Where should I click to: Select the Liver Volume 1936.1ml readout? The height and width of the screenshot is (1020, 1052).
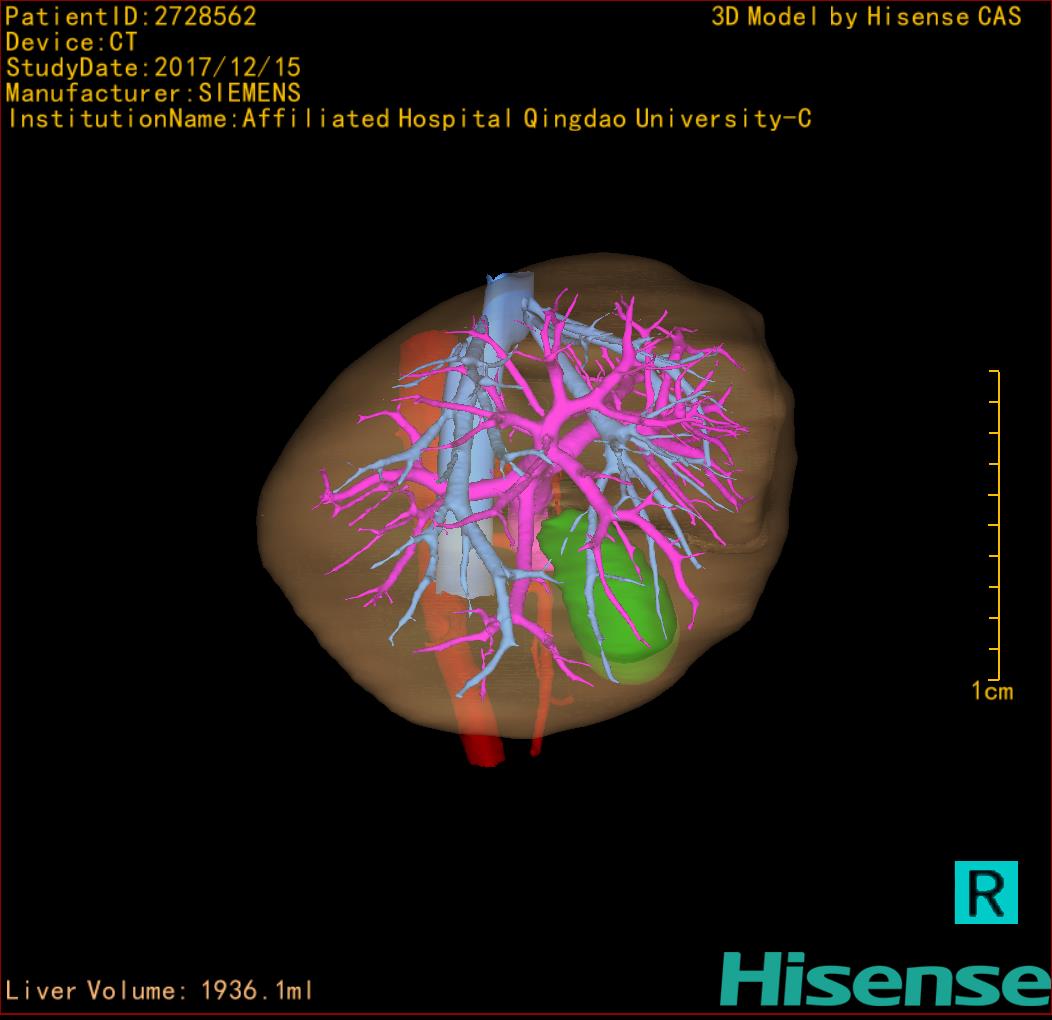[x=160, y=991]
